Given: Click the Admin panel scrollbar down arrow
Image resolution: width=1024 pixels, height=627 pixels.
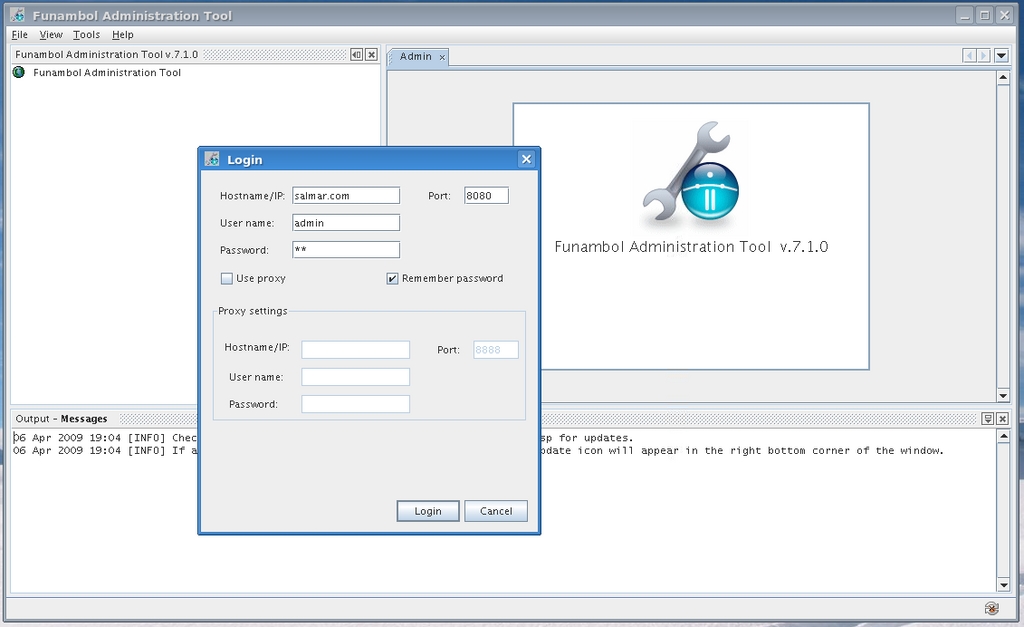Looking at the screenshot, I should tap(1003, 395).
